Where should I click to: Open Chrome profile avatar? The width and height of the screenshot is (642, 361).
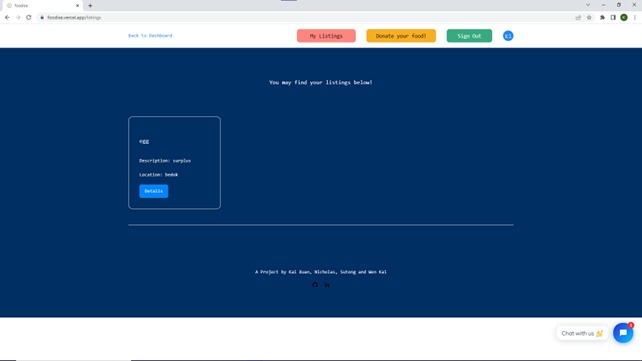point(624,18)
